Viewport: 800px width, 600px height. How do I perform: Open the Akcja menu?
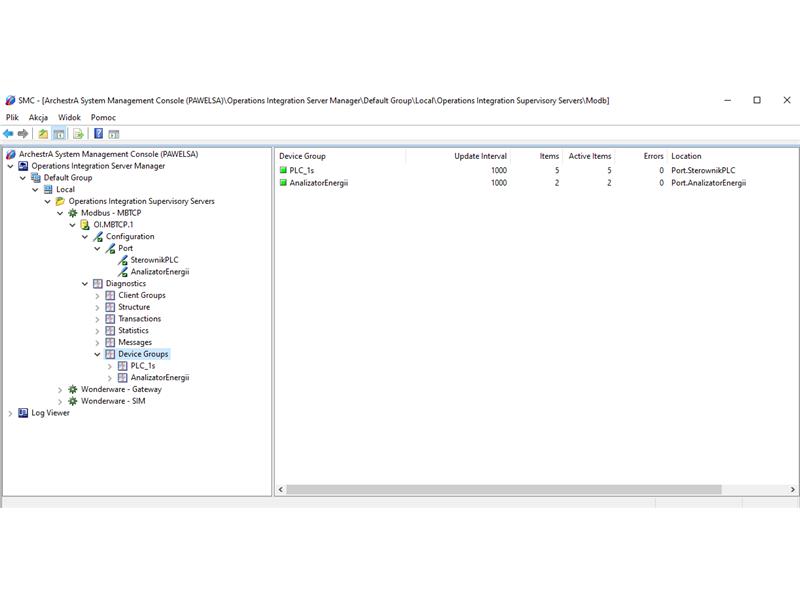[x=38, y=117]
